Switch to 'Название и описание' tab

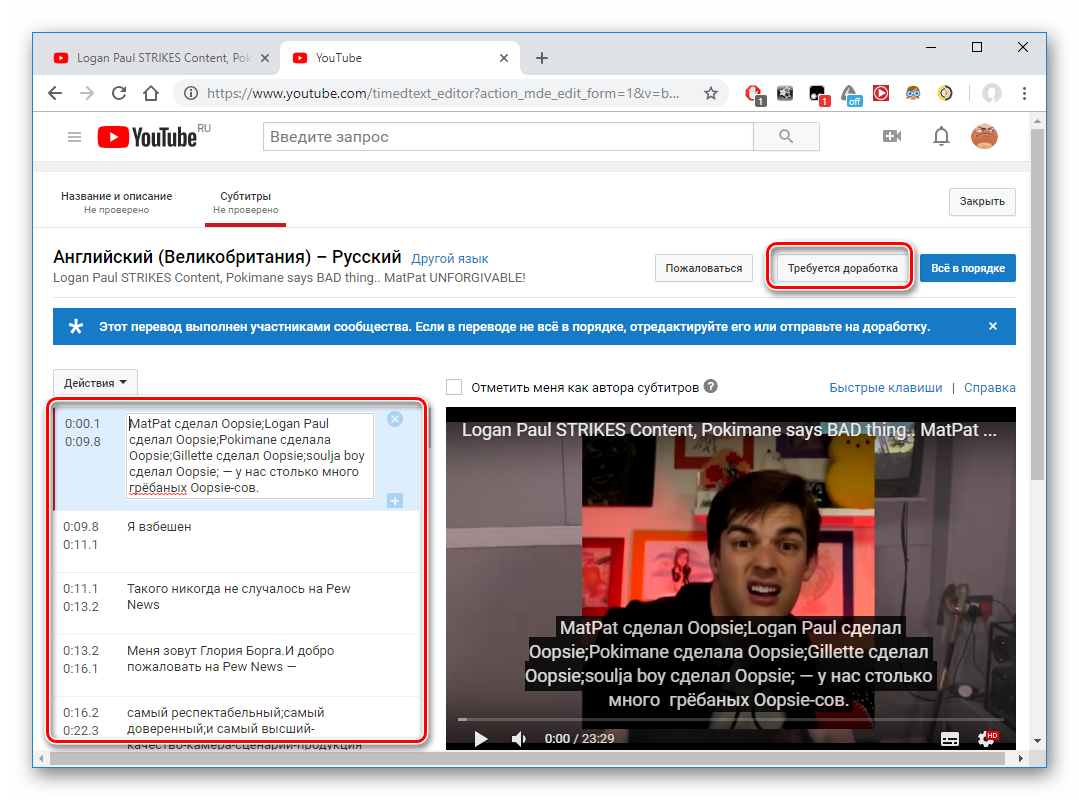116,202
